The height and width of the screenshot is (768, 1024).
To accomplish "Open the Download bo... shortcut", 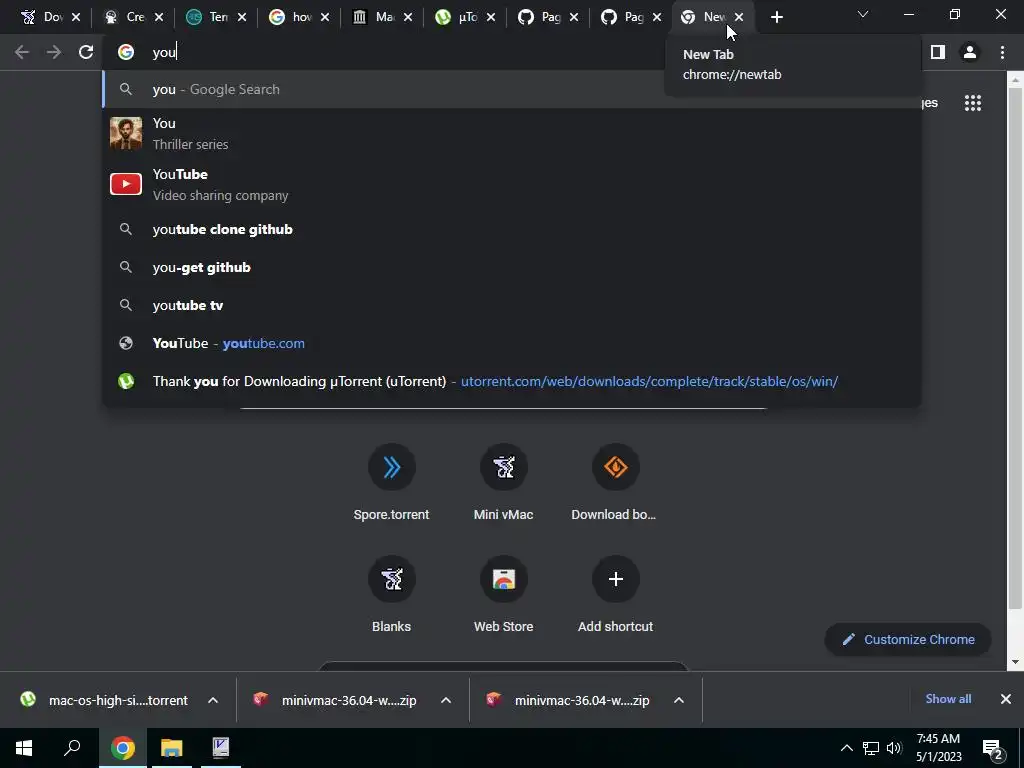I will (x=615, y=482).
